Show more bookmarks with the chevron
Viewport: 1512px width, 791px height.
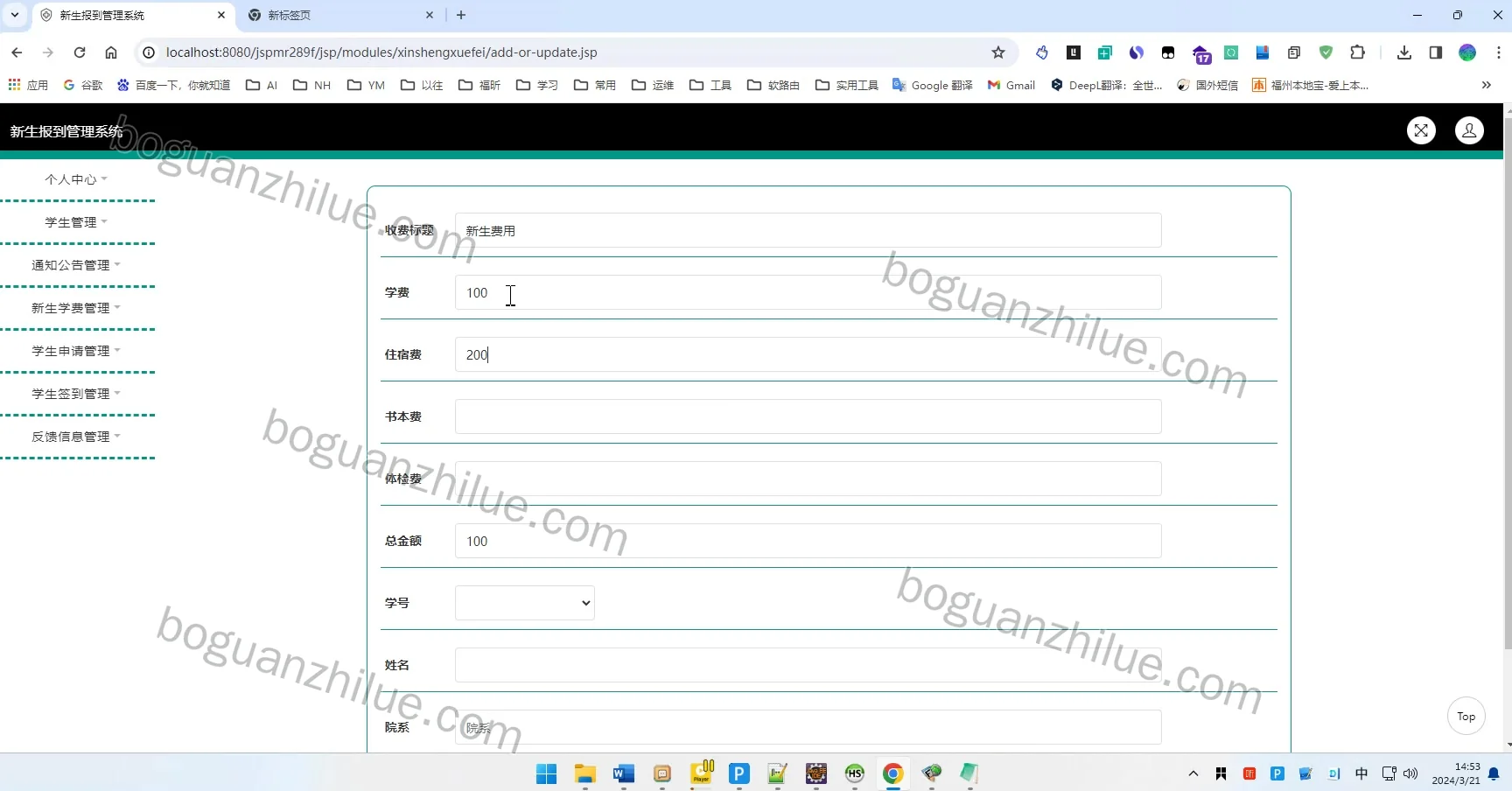(x=1486, y=85)
